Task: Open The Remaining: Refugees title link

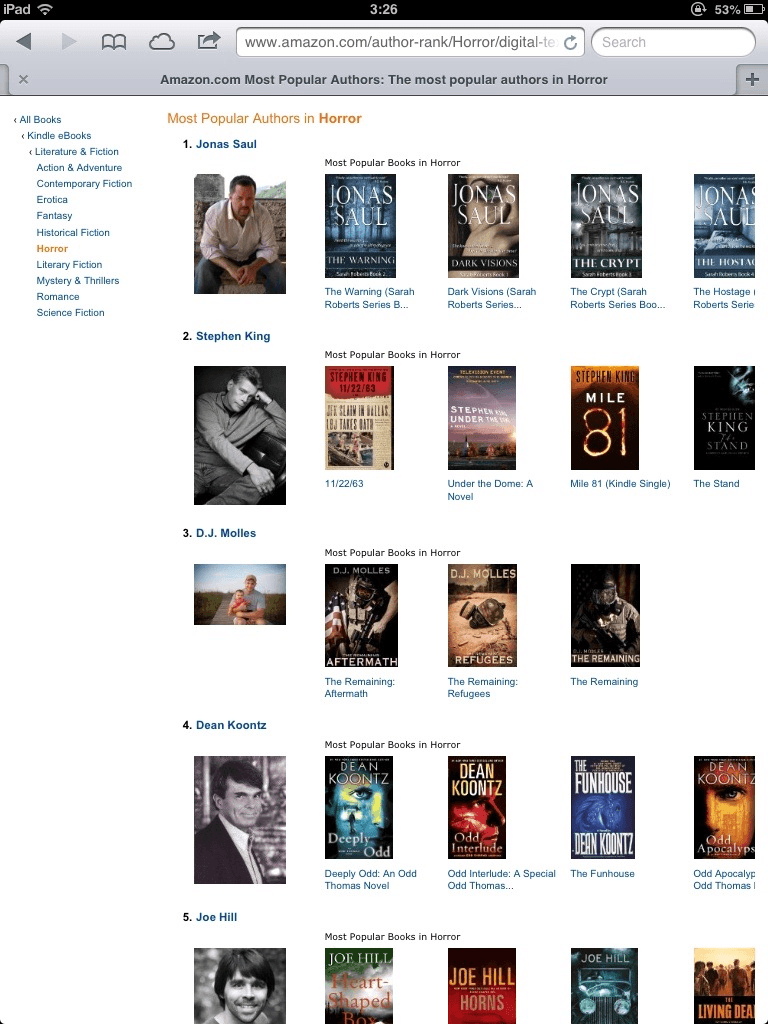Action: click(x=482, y=688)
